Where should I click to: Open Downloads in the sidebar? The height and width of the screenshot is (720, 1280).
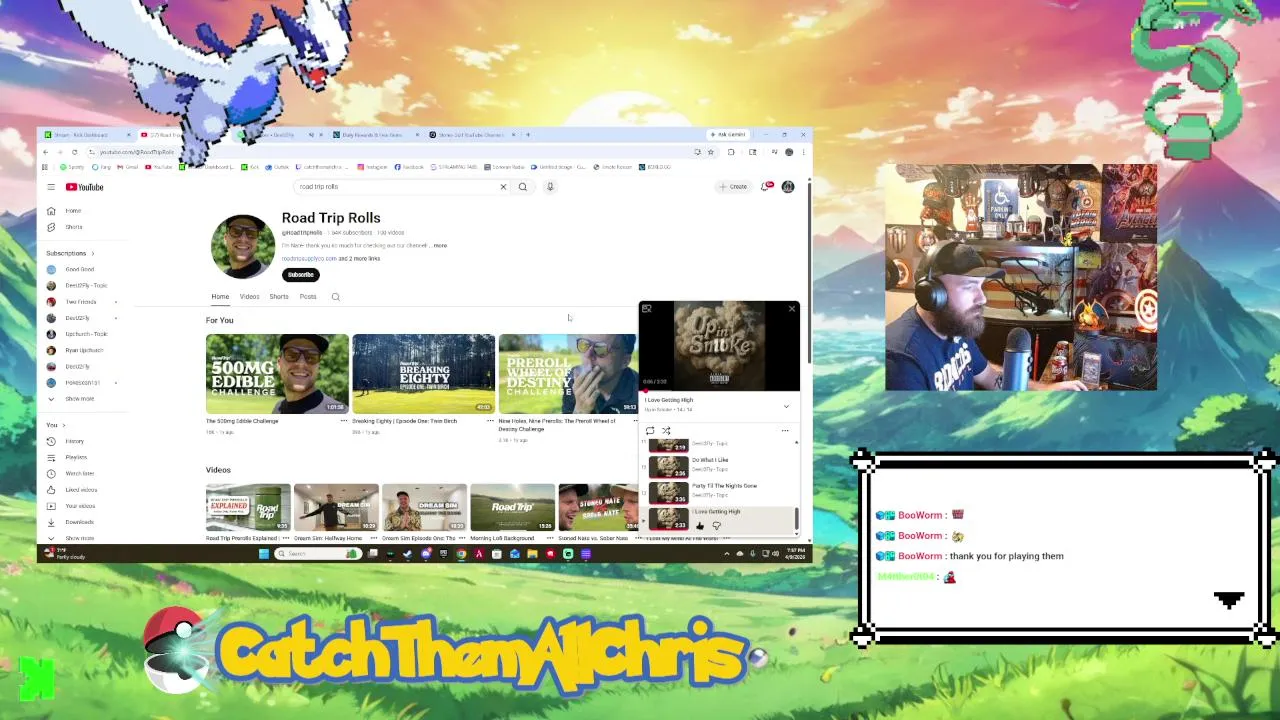click(79, 522)
